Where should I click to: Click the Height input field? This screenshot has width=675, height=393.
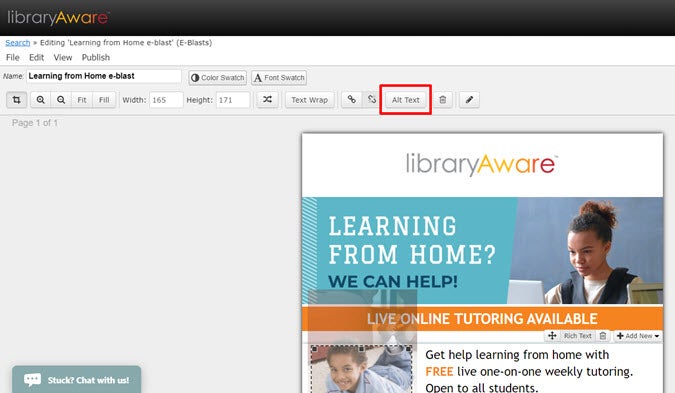tap(233, 100)
